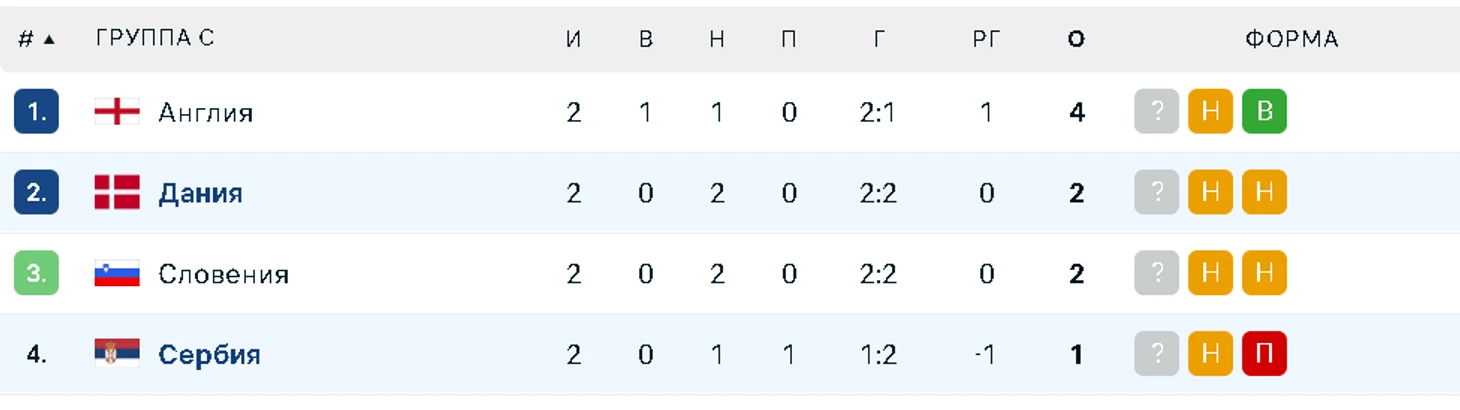
Task: Click the ФОРМА column header
Action: tap(1291, 40)
